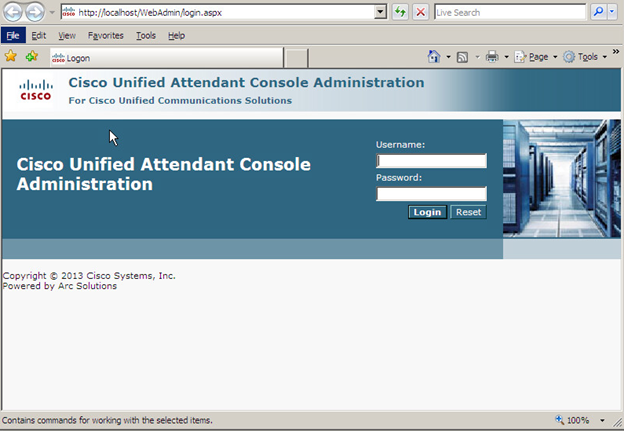
Task: Click the Cisco favicon in address bar
Action: pyautogui.click(x=69, y=12)
